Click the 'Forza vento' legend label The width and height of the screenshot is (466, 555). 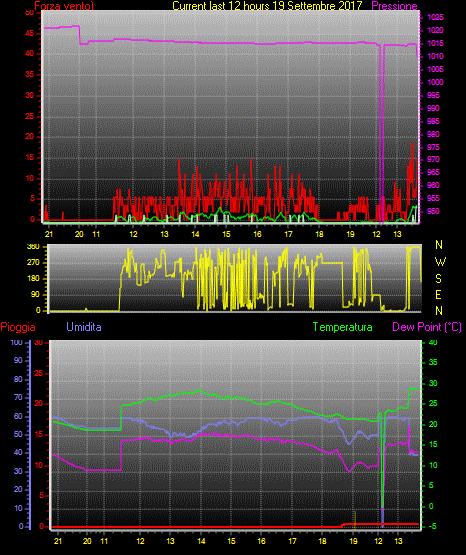click(x=64, y=6)
